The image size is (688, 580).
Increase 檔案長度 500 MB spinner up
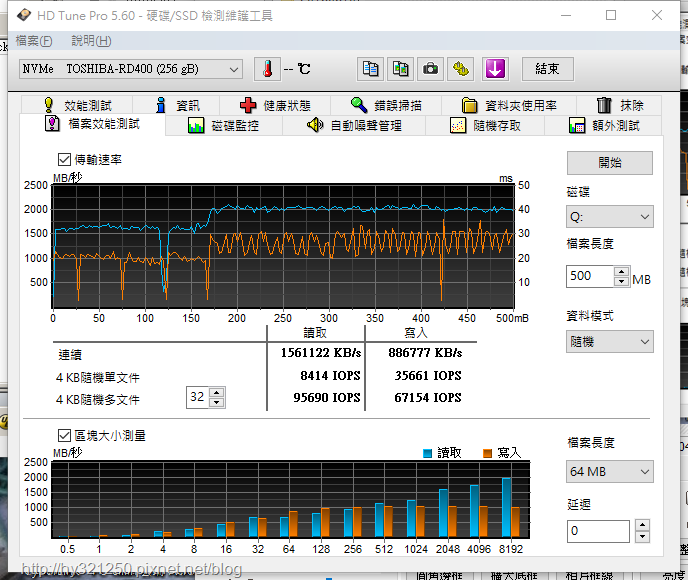click(621, 271)
